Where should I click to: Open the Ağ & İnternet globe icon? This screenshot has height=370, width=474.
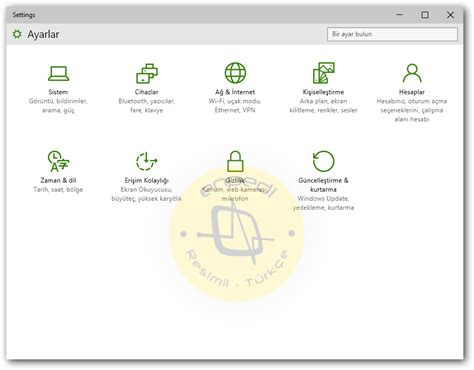tap(235, 73)
